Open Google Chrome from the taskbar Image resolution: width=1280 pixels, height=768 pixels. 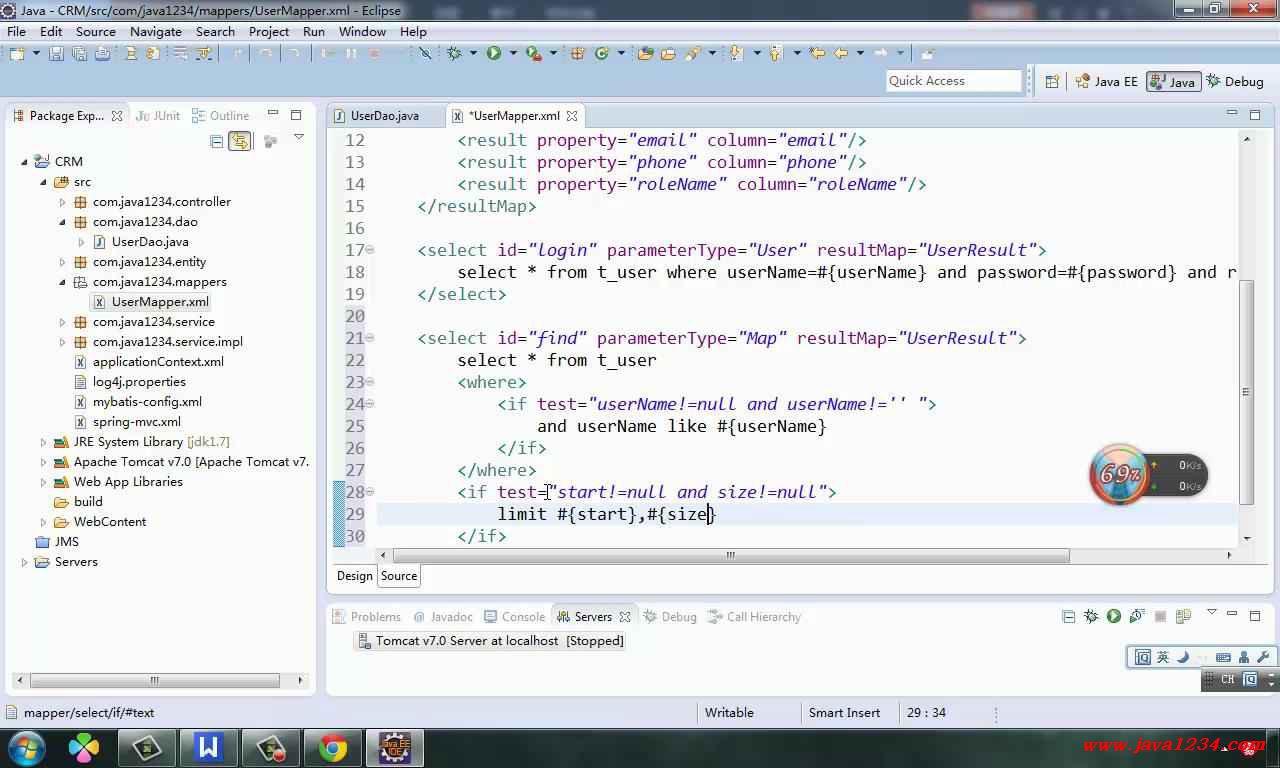[333, 747]
